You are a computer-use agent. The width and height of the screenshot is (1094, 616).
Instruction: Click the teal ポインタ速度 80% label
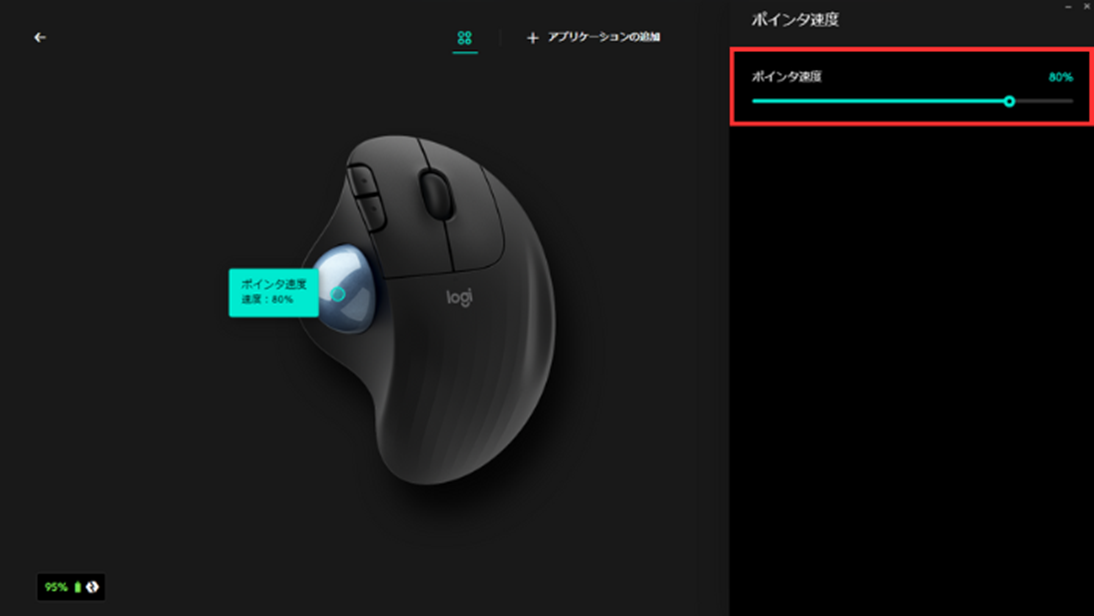click(x=274, y=292)
